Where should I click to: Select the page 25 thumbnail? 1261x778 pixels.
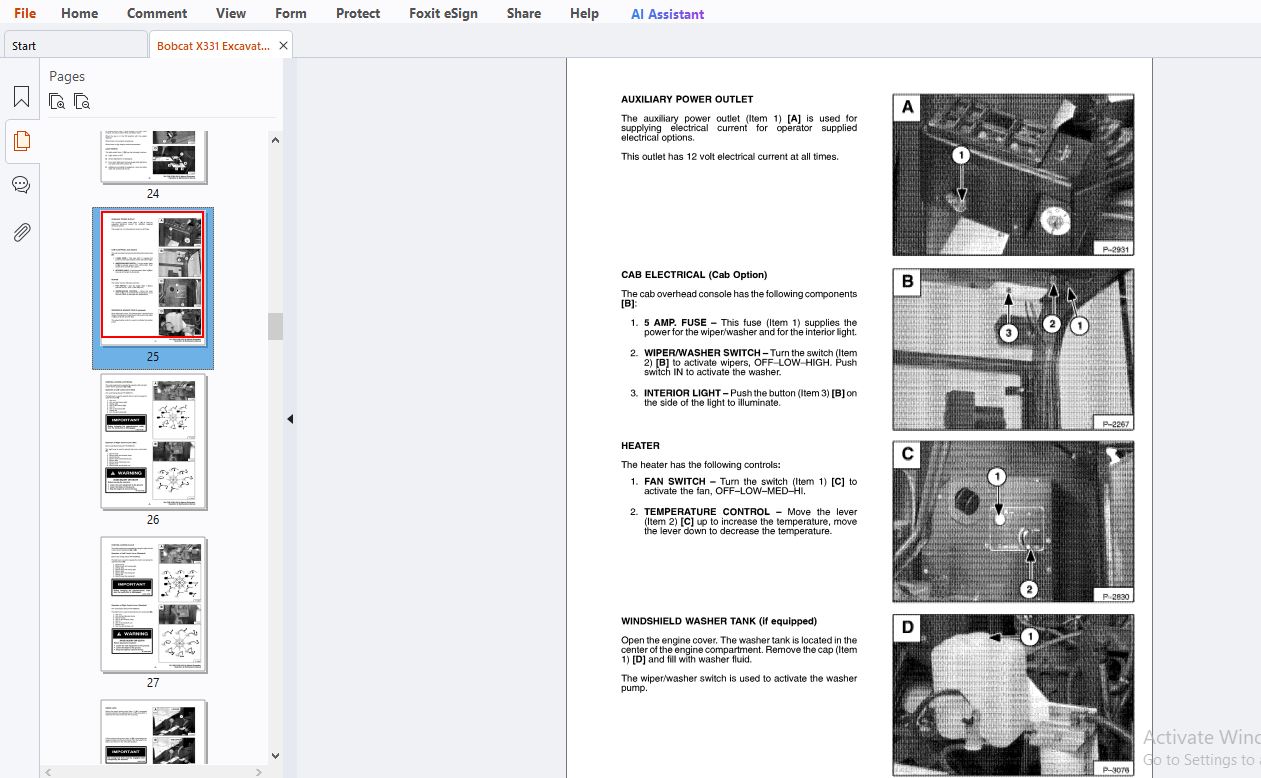coord(153,278)
